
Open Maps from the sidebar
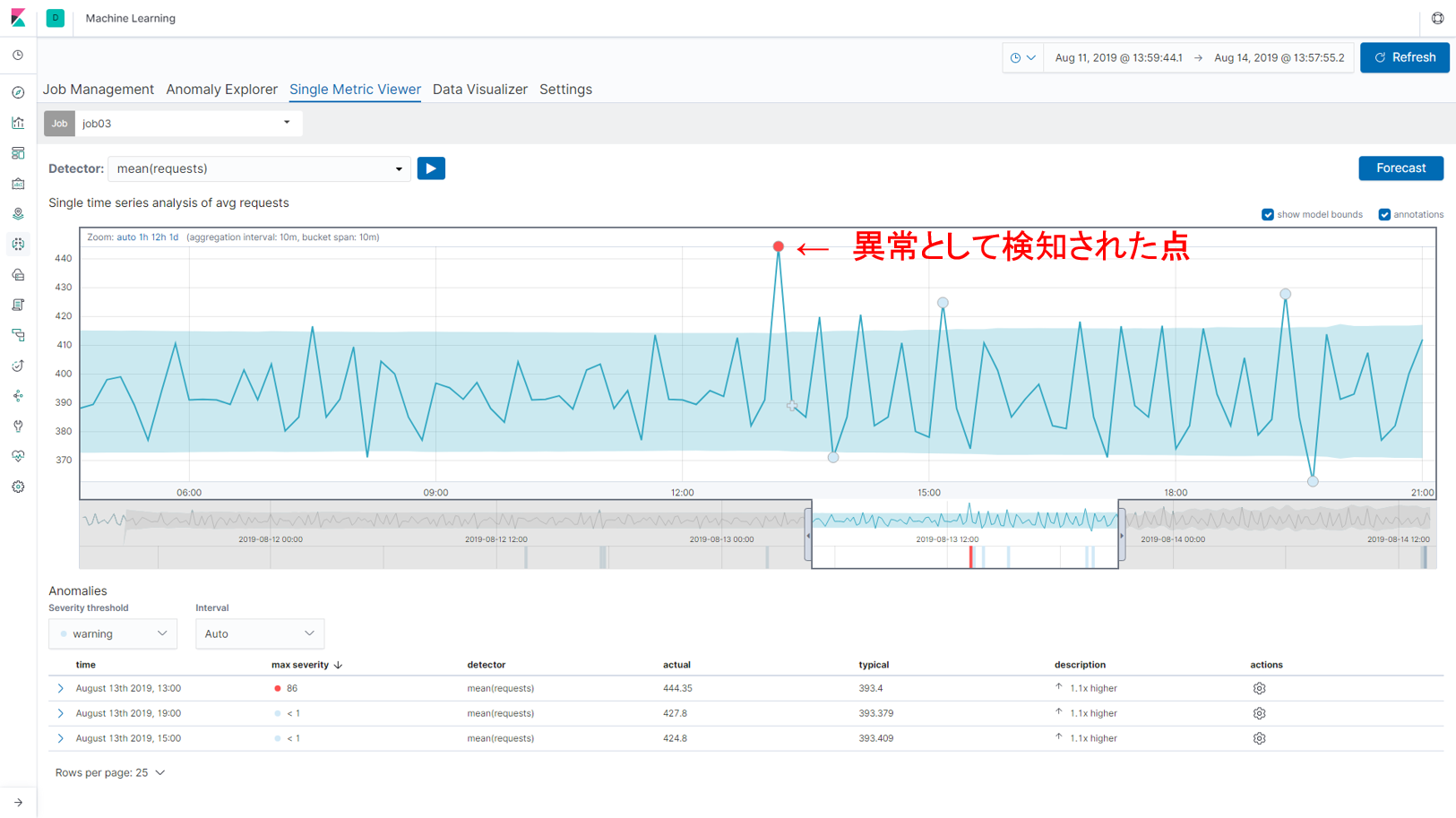[18, 214]
